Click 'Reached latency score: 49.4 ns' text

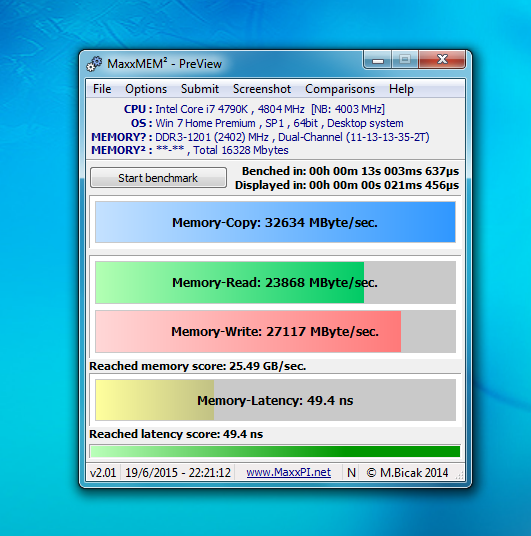pos(176,434)
